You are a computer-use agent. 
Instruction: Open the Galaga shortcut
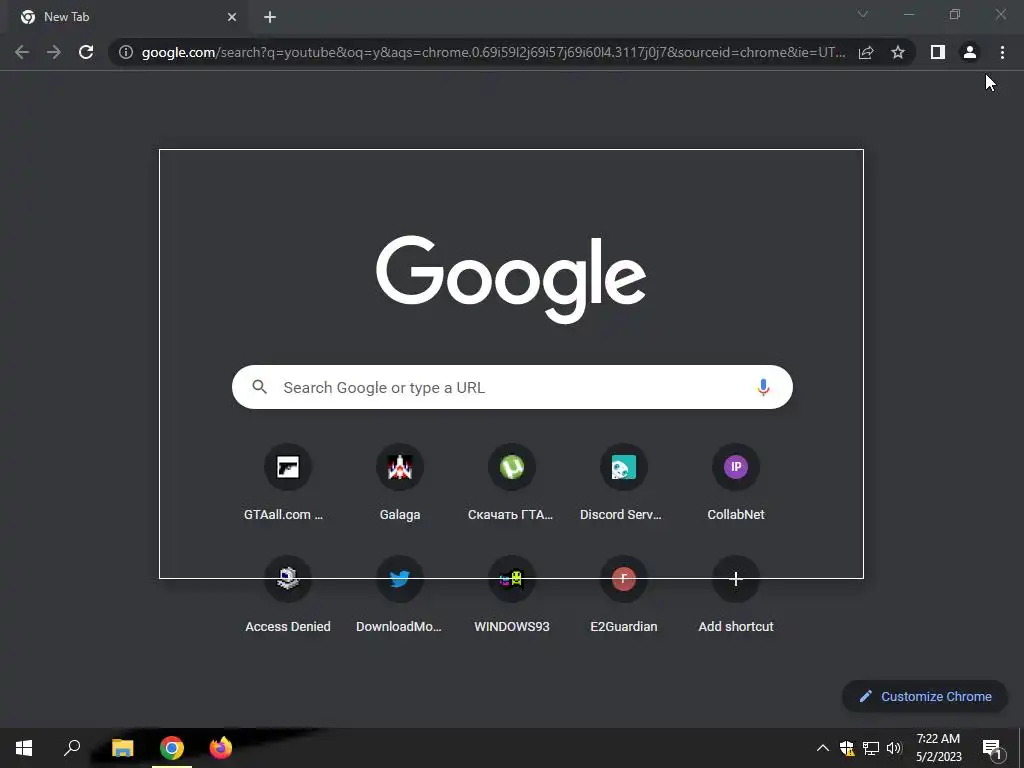(400, 483)
